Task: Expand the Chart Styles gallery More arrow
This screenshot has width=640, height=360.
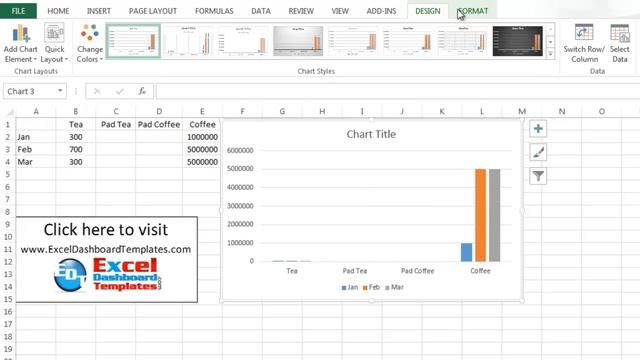Action: tap(550, 53)
